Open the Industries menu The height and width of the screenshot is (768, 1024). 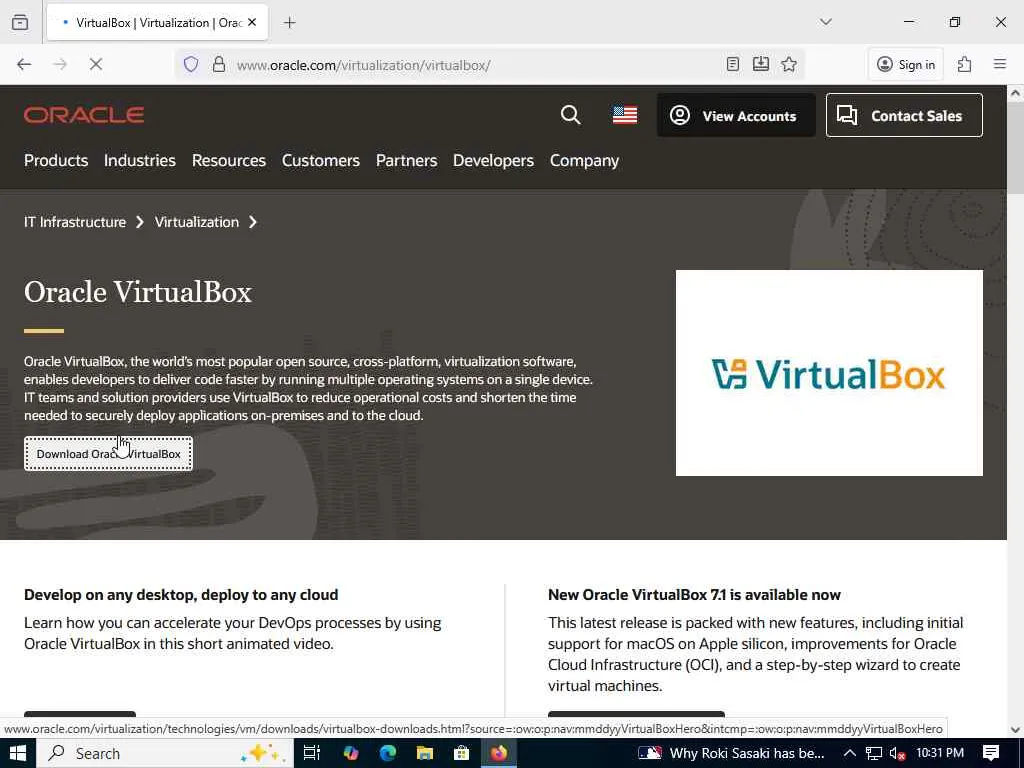pos(140,161)
